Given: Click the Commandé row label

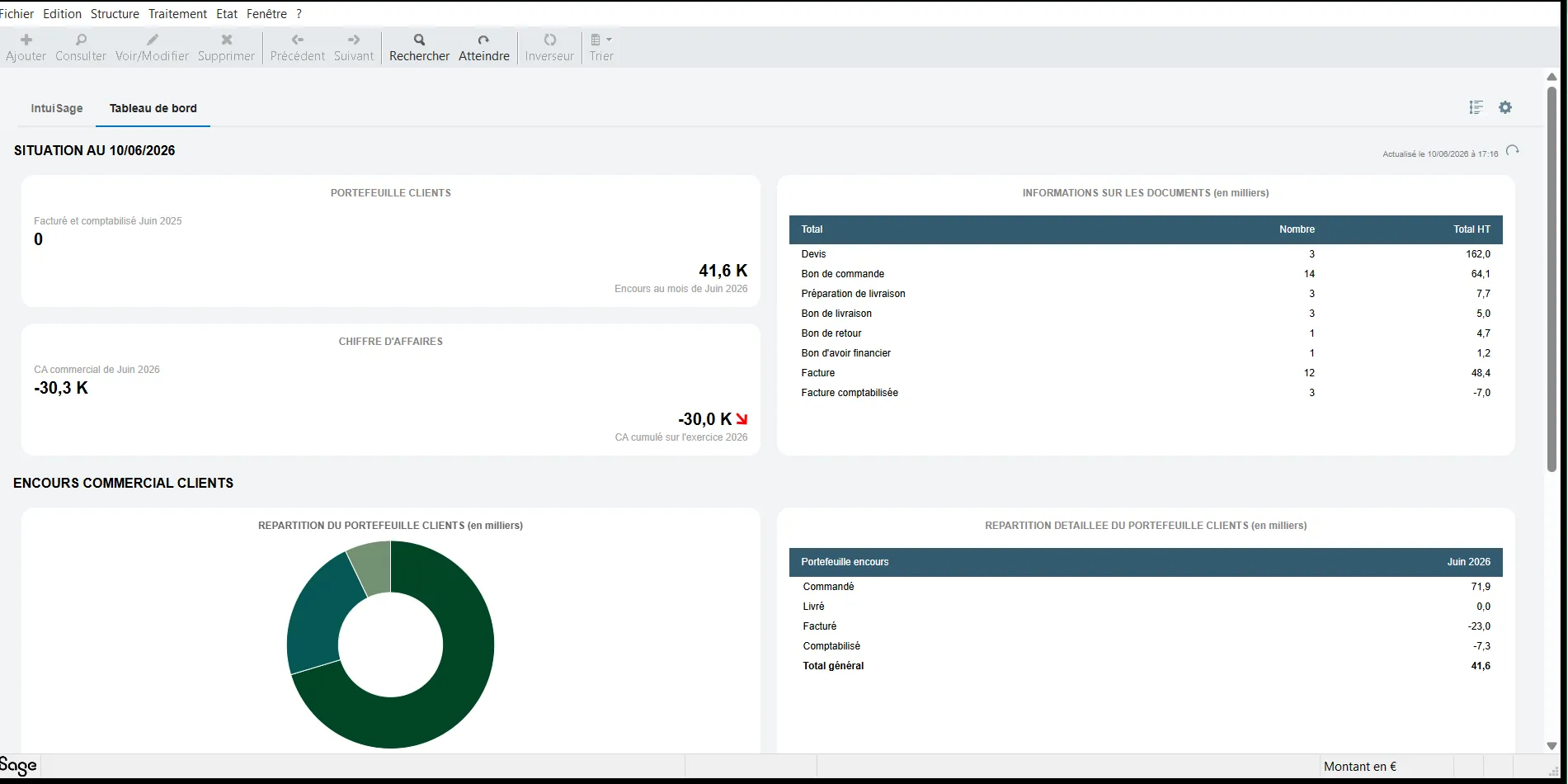Looking at the screenshot, I should pyautogui.click(x=828, y=587).
